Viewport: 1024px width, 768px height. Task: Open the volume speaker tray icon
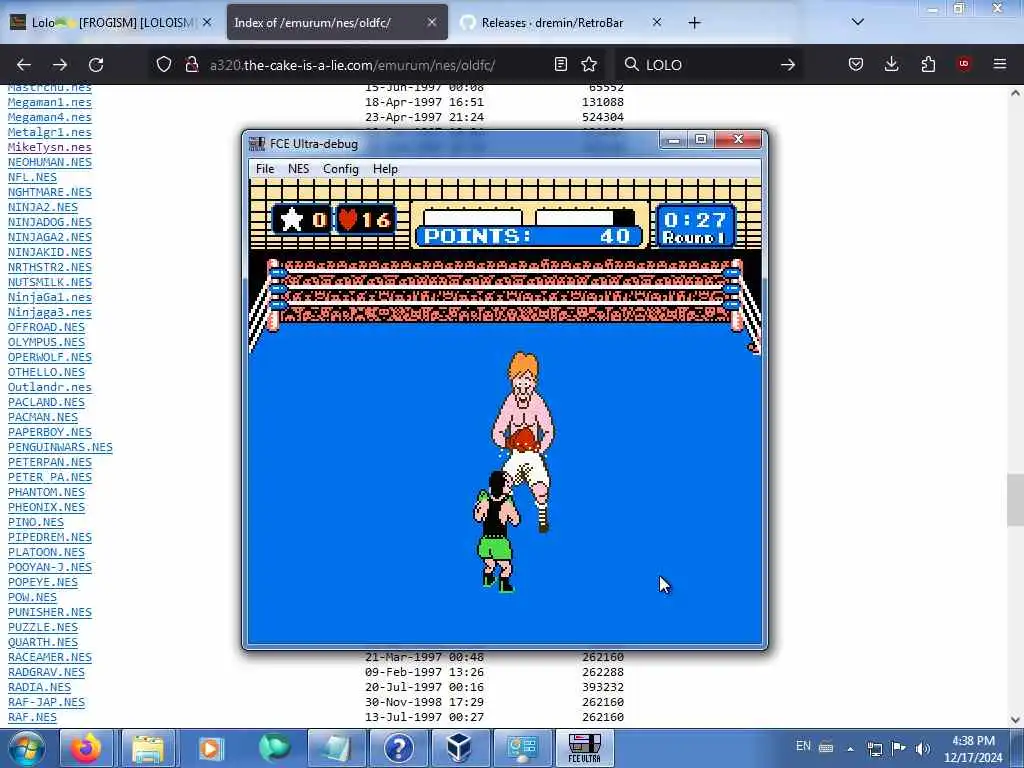pyautogui.click(x=923, y=748)
